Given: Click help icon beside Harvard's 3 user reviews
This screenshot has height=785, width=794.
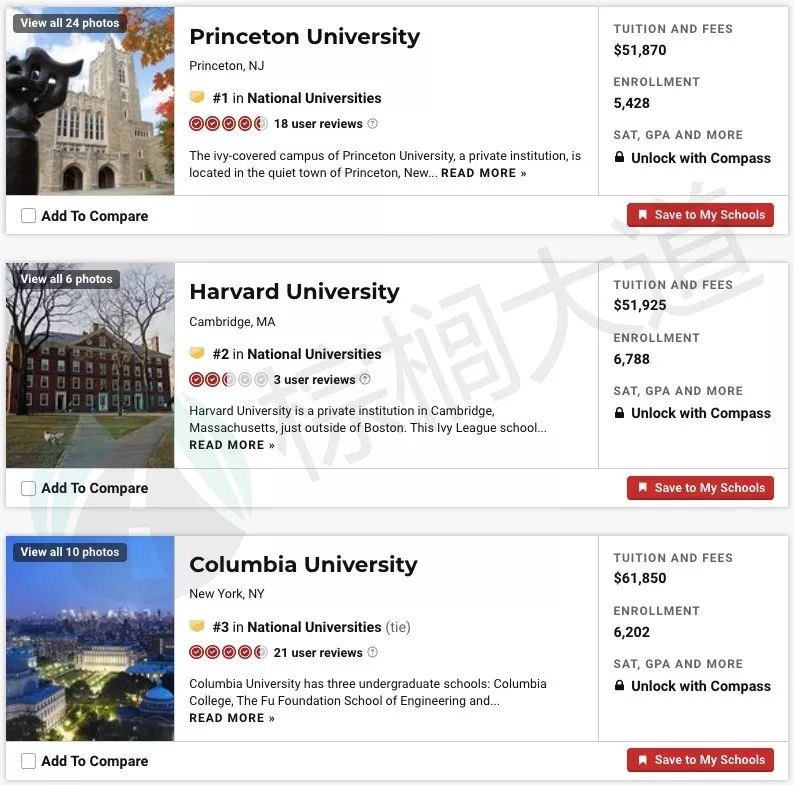Looking at the screenshot, I should tap(365, 379).
